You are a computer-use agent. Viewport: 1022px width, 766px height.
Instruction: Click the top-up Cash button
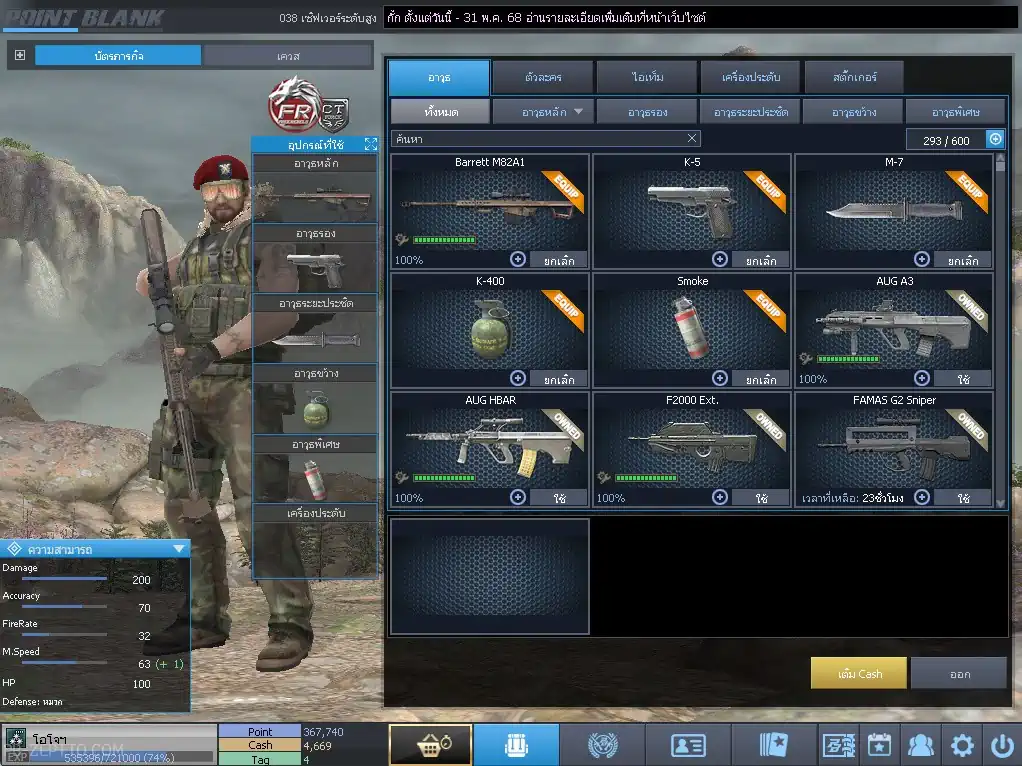click(858, 673)
